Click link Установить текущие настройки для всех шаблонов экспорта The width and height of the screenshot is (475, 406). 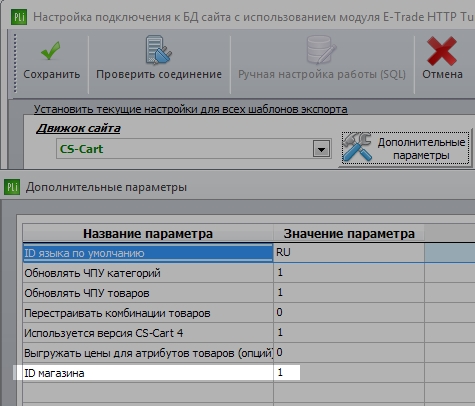click(x=191, y=109)
